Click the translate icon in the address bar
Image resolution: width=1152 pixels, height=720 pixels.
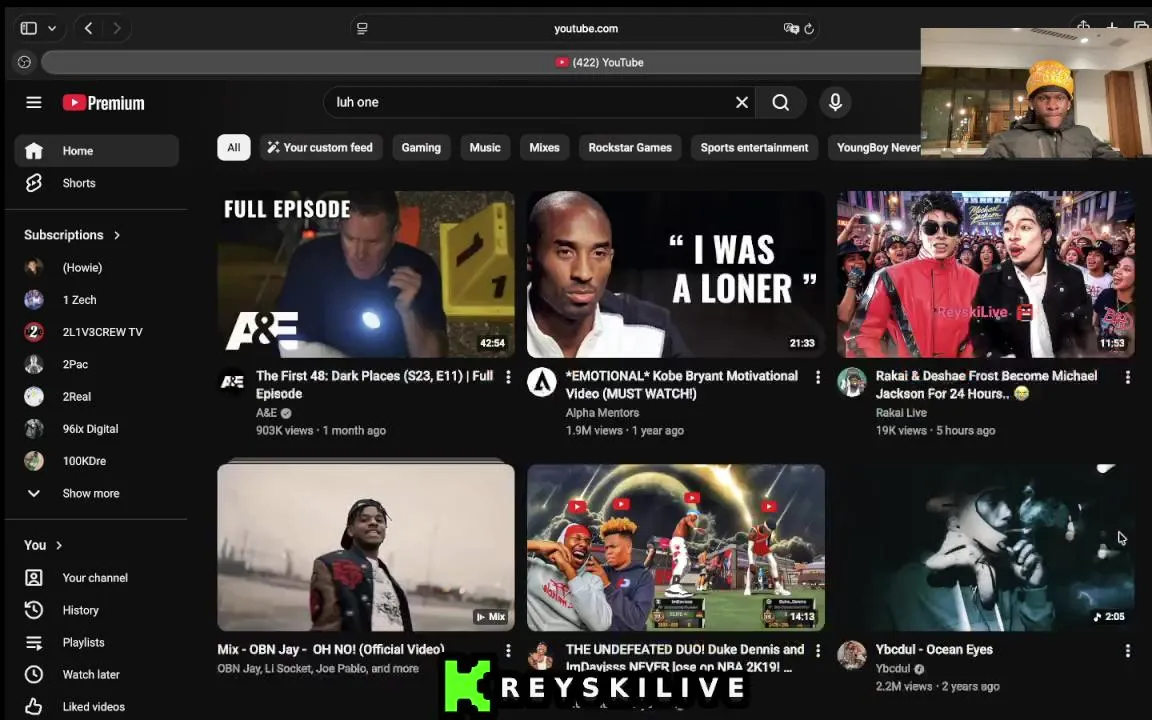tap(791, 29)
